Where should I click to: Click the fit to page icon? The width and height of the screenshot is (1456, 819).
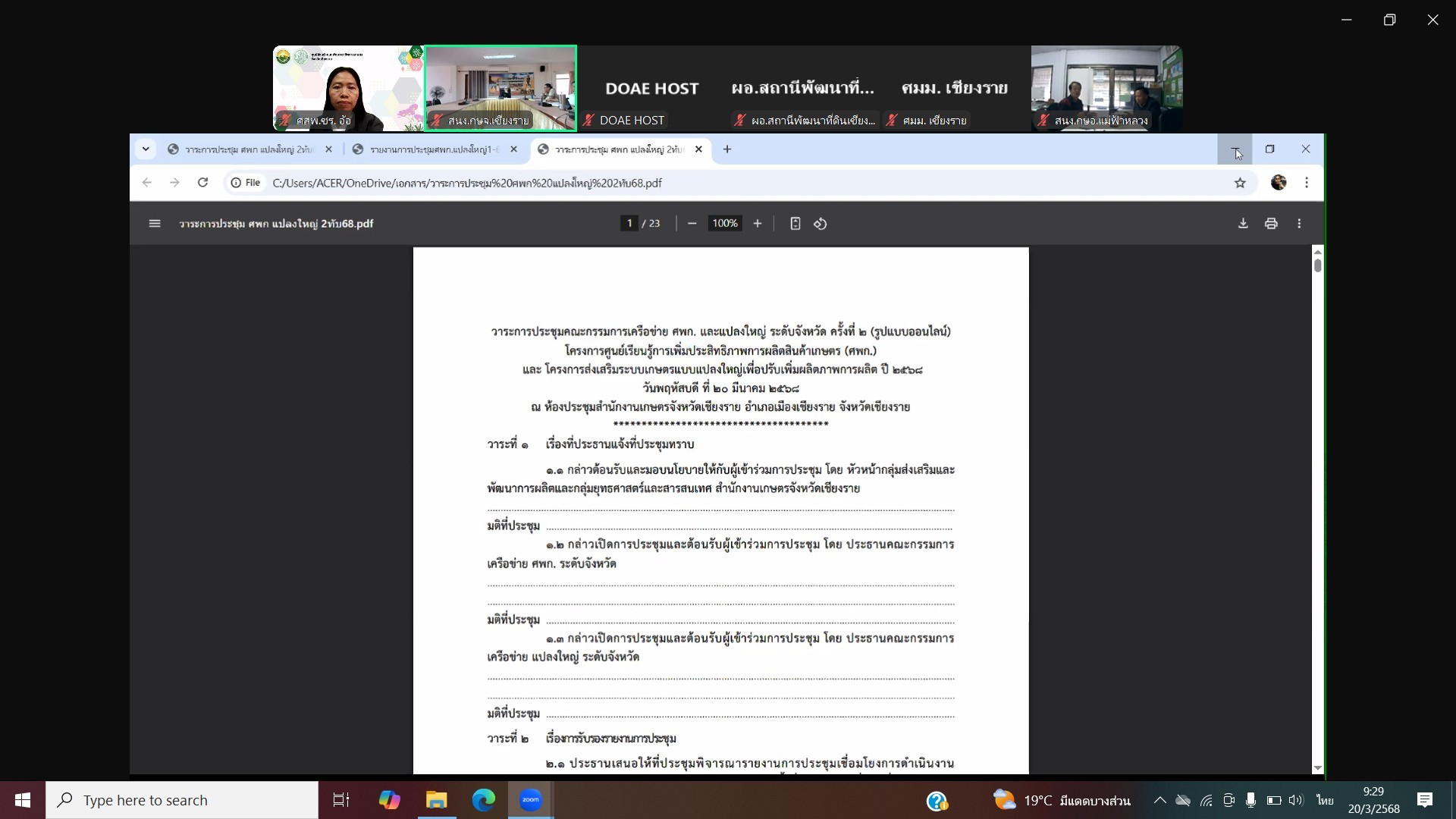point(795,224)
